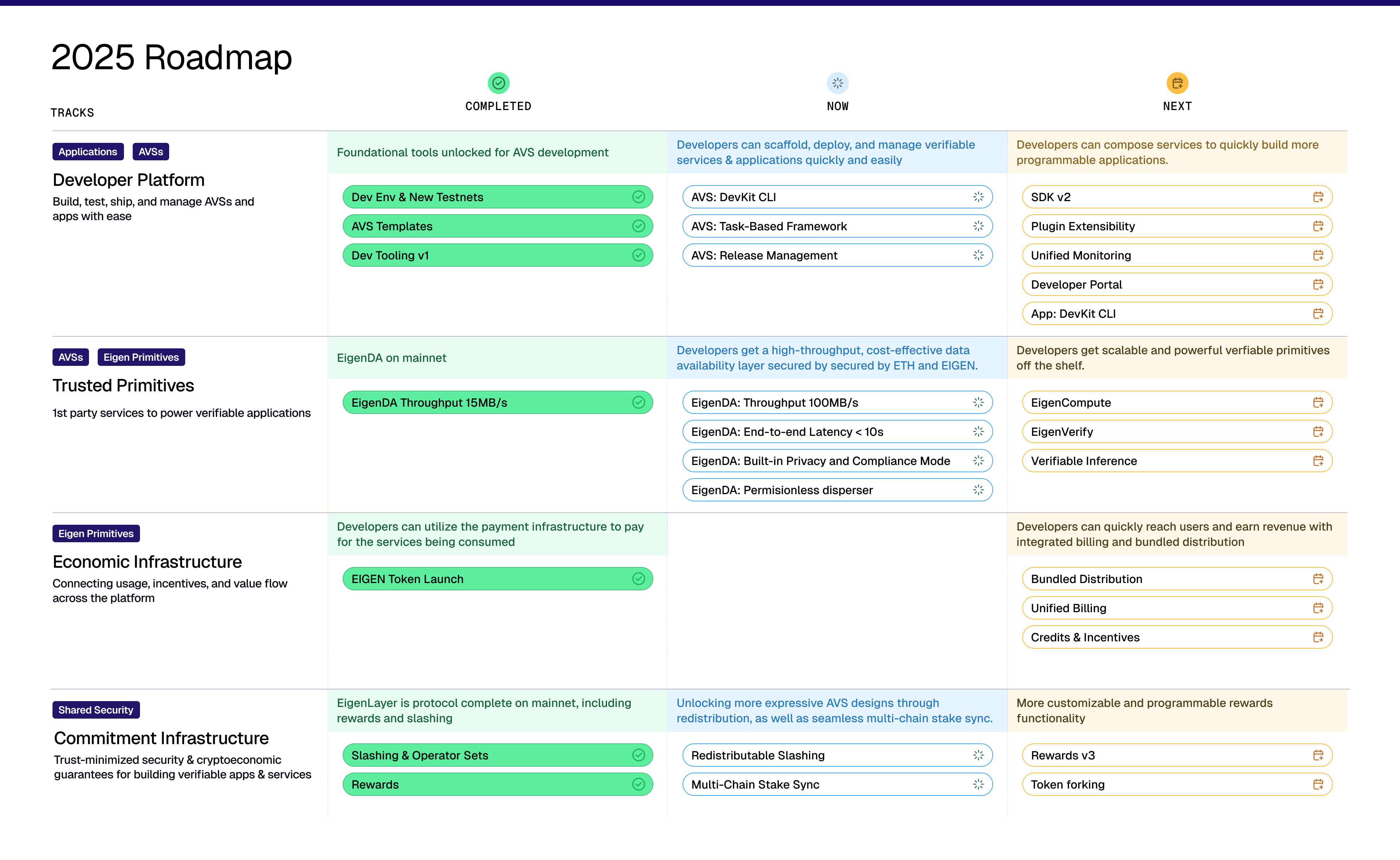Click the Eigen Primitives tag above Economic Infrastructure
The width and height of the screenshot is (1400, 860).
coord(96,533)
